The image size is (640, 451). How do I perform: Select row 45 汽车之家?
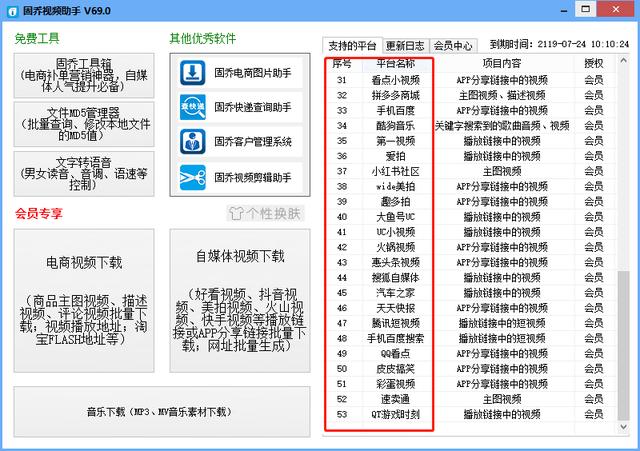coord(471,293)
